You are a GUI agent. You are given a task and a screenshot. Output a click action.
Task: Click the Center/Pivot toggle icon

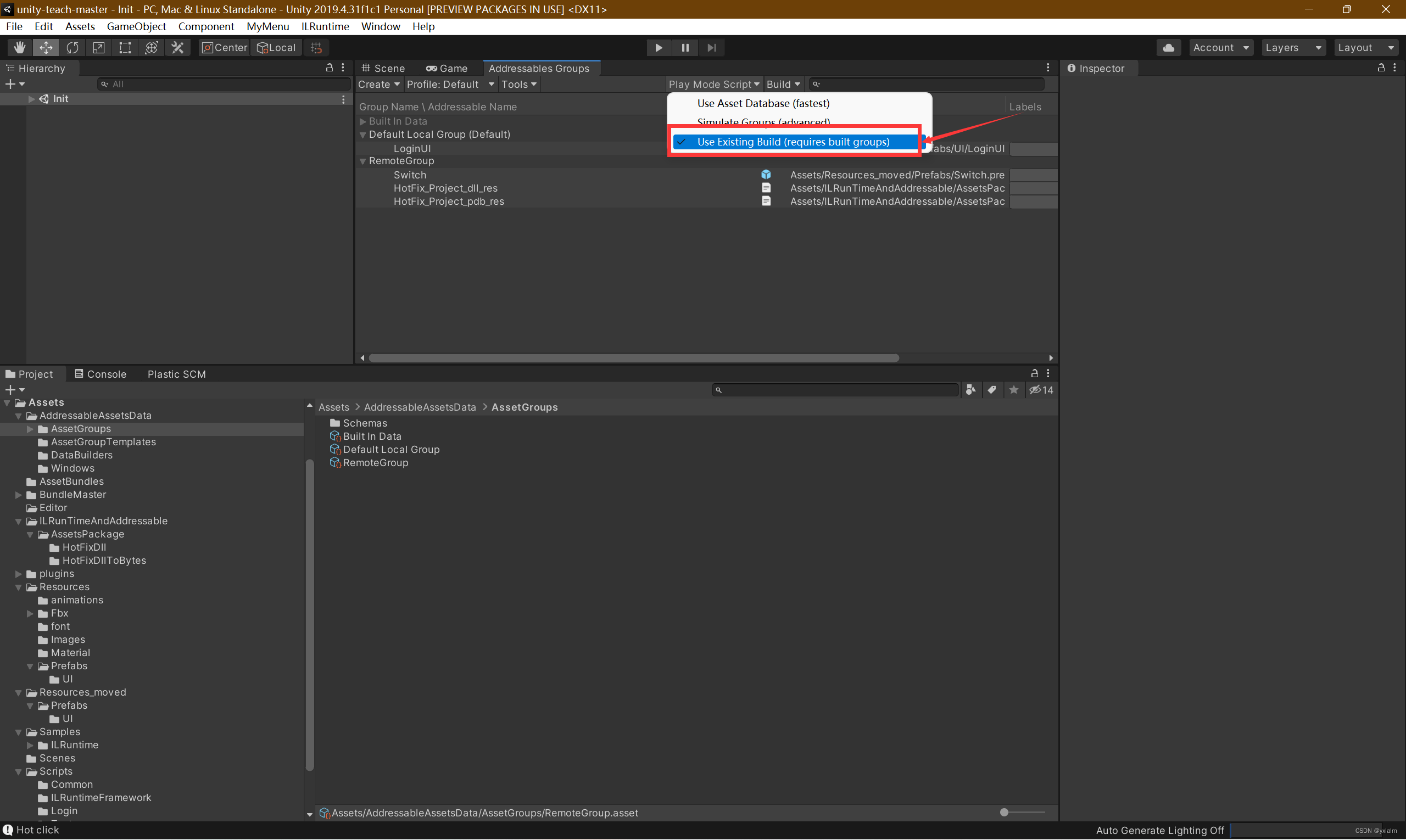tap(225, 47)
